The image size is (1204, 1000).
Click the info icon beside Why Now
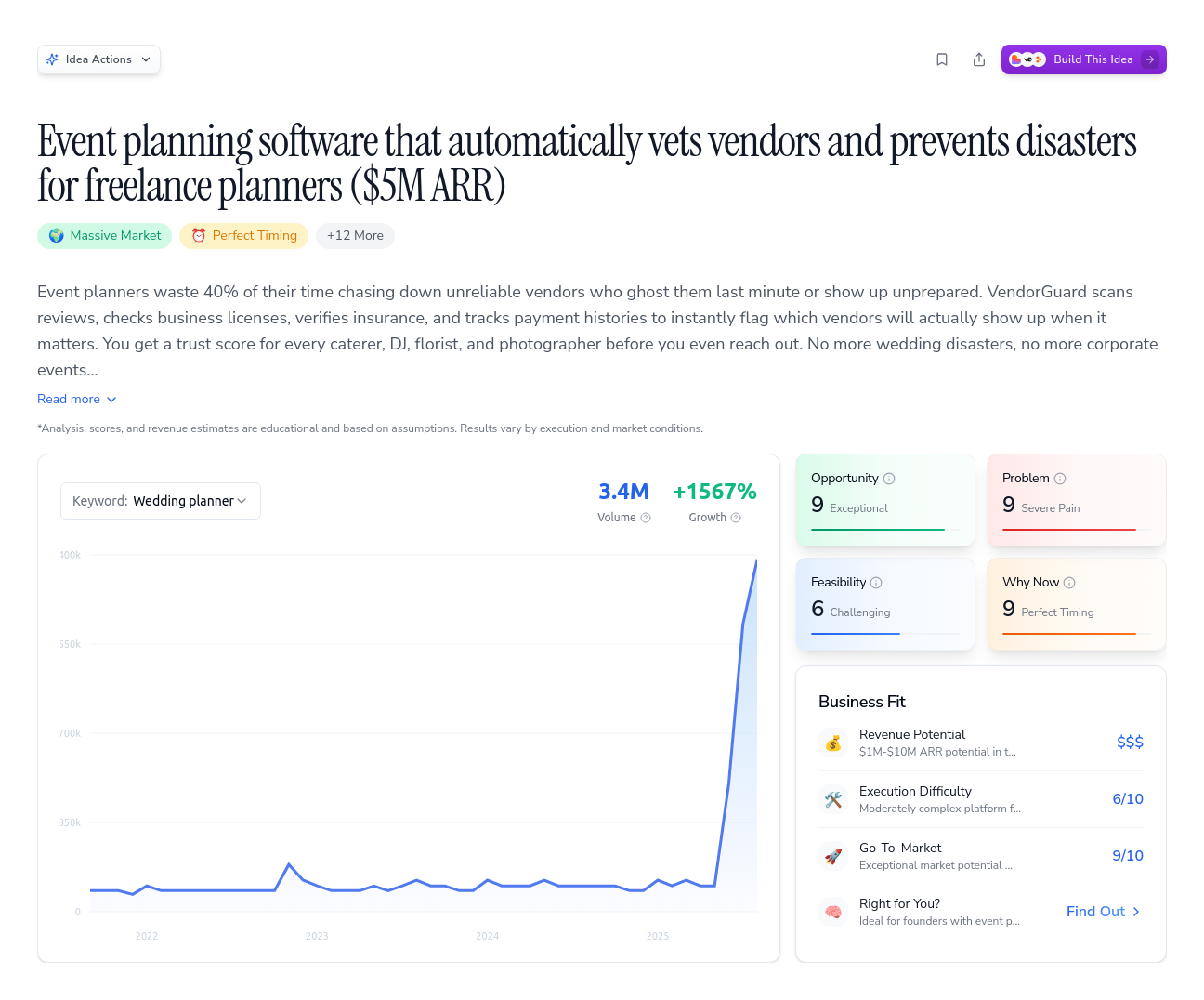click(x=1070, y=582)
